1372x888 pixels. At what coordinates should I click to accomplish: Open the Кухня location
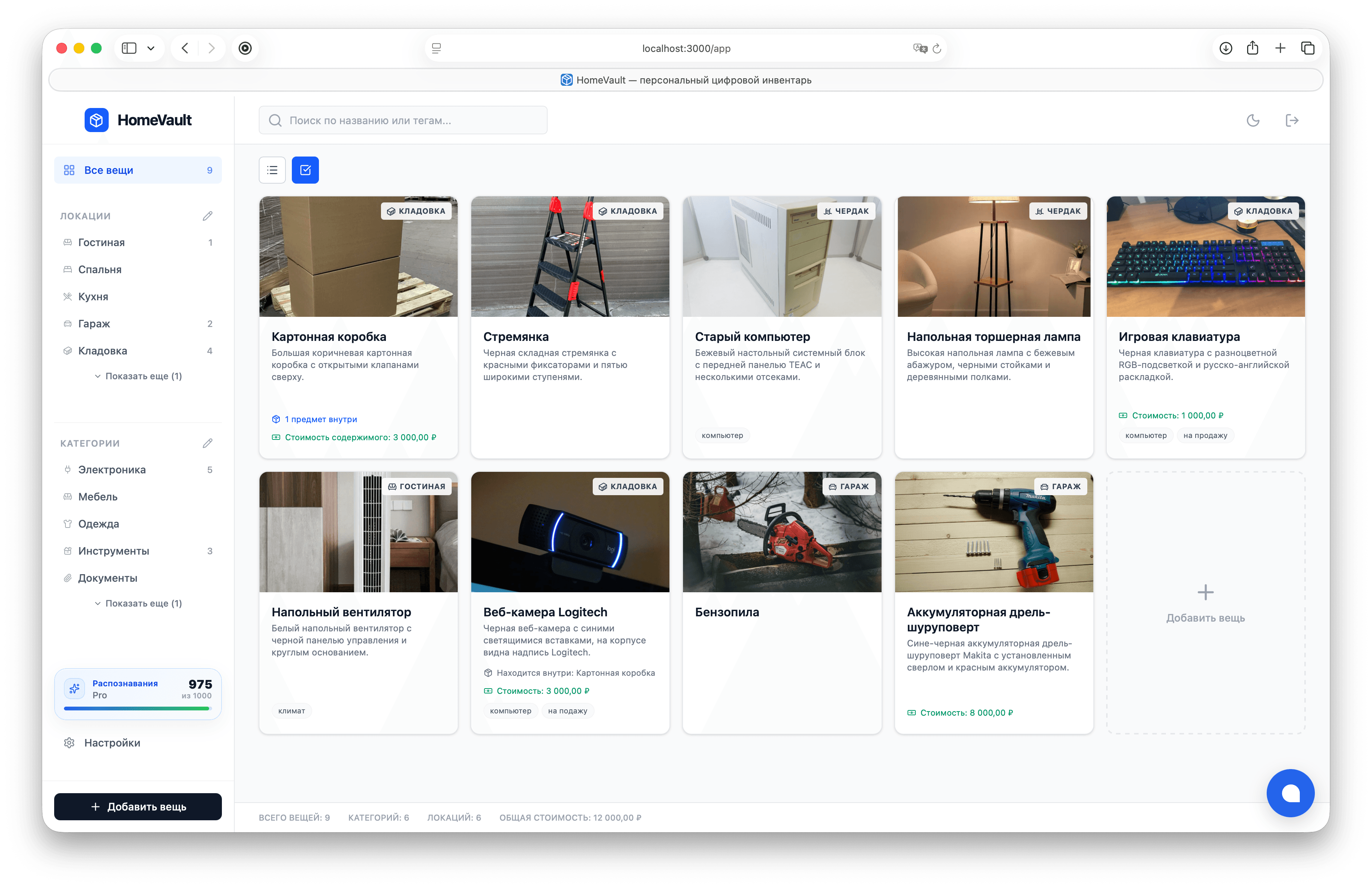pos(138,297)
